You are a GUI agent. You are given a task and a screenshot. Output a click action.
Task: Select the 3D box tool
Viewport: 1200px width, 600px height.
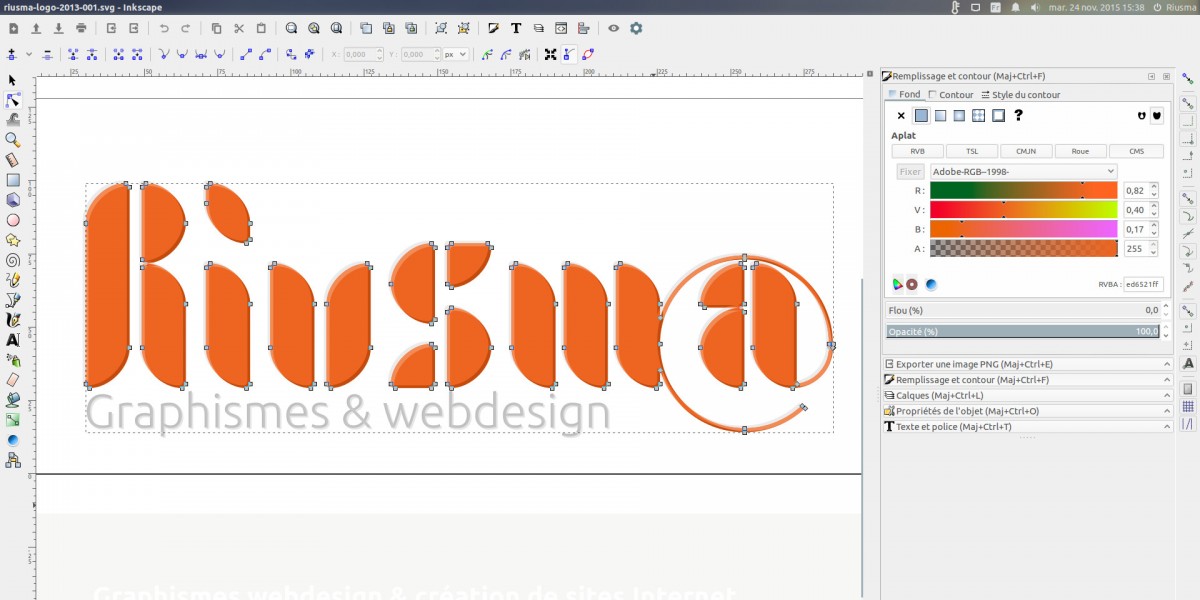(x=13, y=200)
